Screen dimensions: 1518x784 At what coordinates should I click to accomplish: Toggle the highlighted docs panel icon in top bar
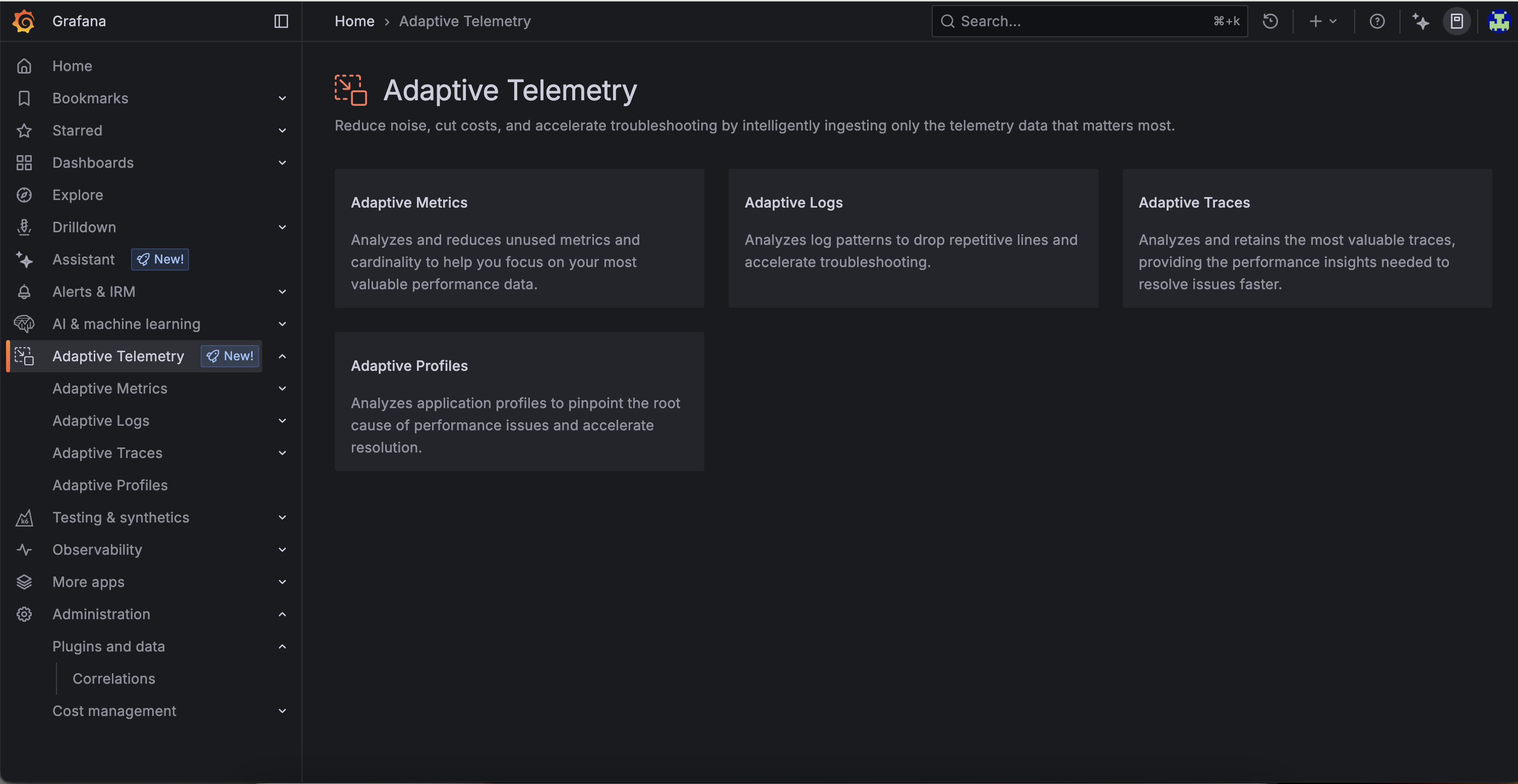pyautogui.click(x=1456, y=21)
